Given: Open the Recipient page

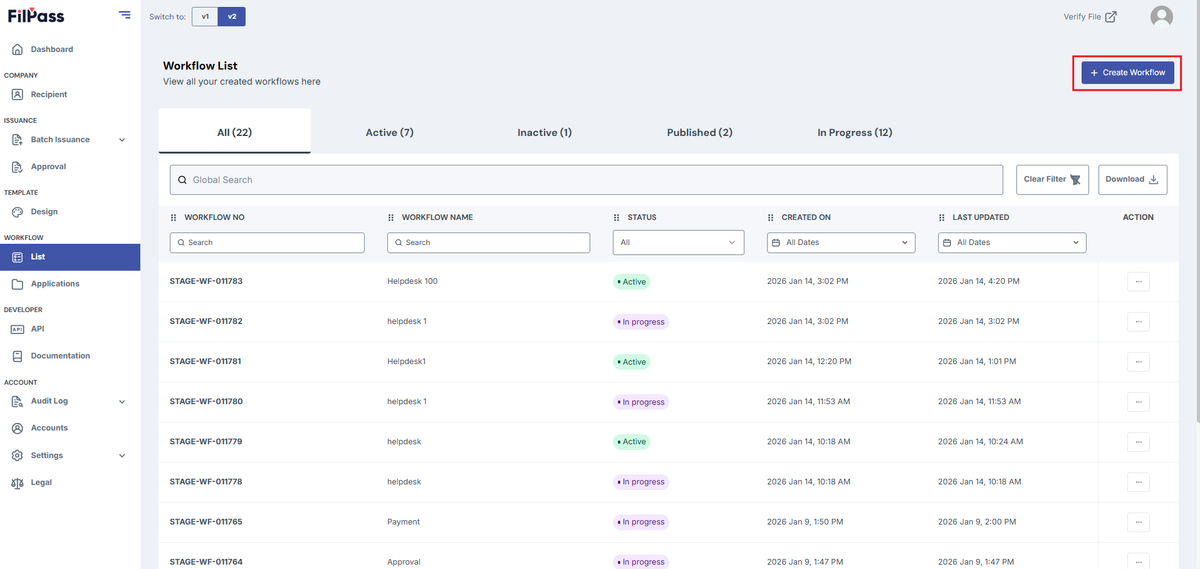Looking at the screenshot, I should [49, 94].
